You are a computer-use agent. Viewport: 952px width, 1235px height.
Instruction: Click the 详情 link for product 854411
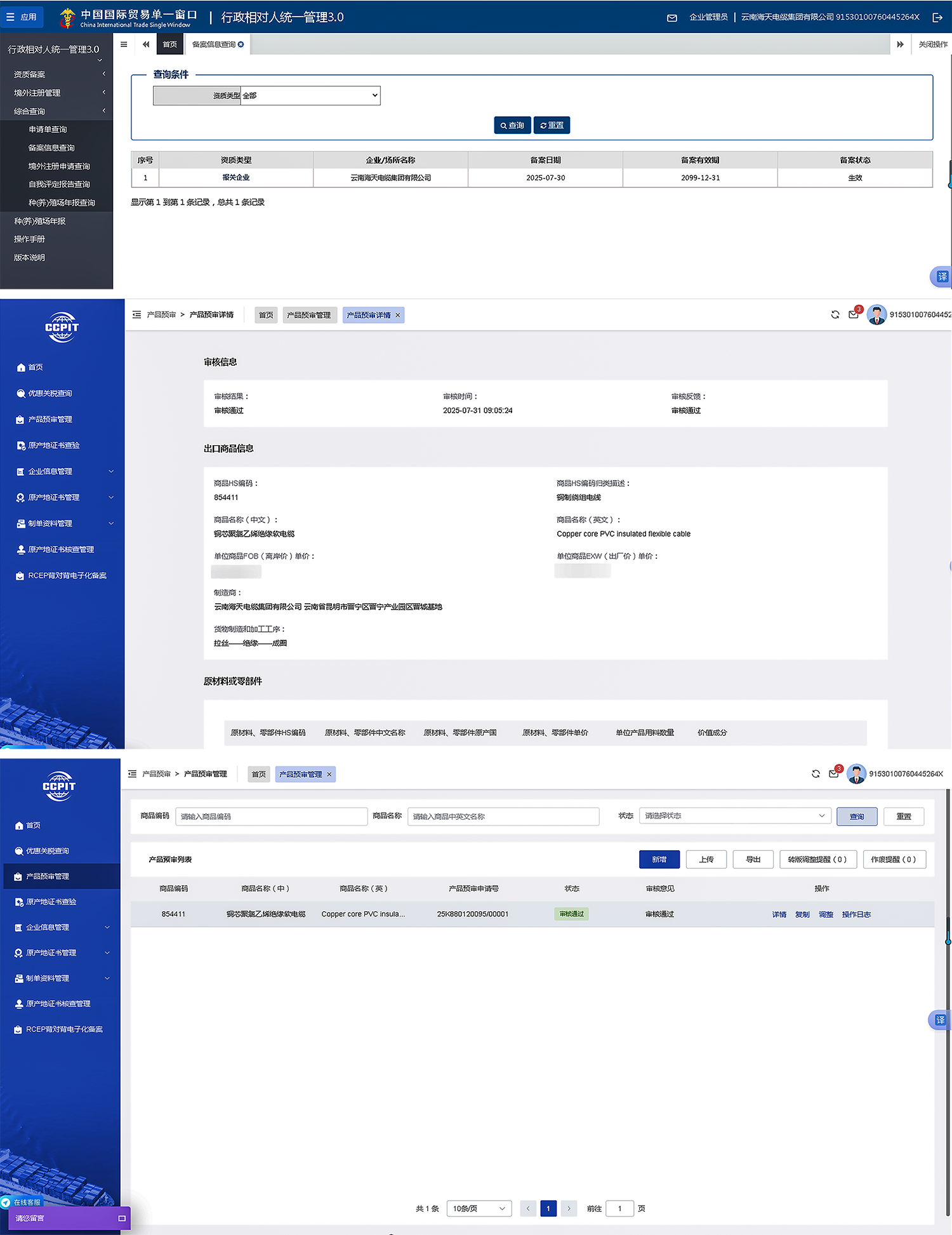coord(779,914)
